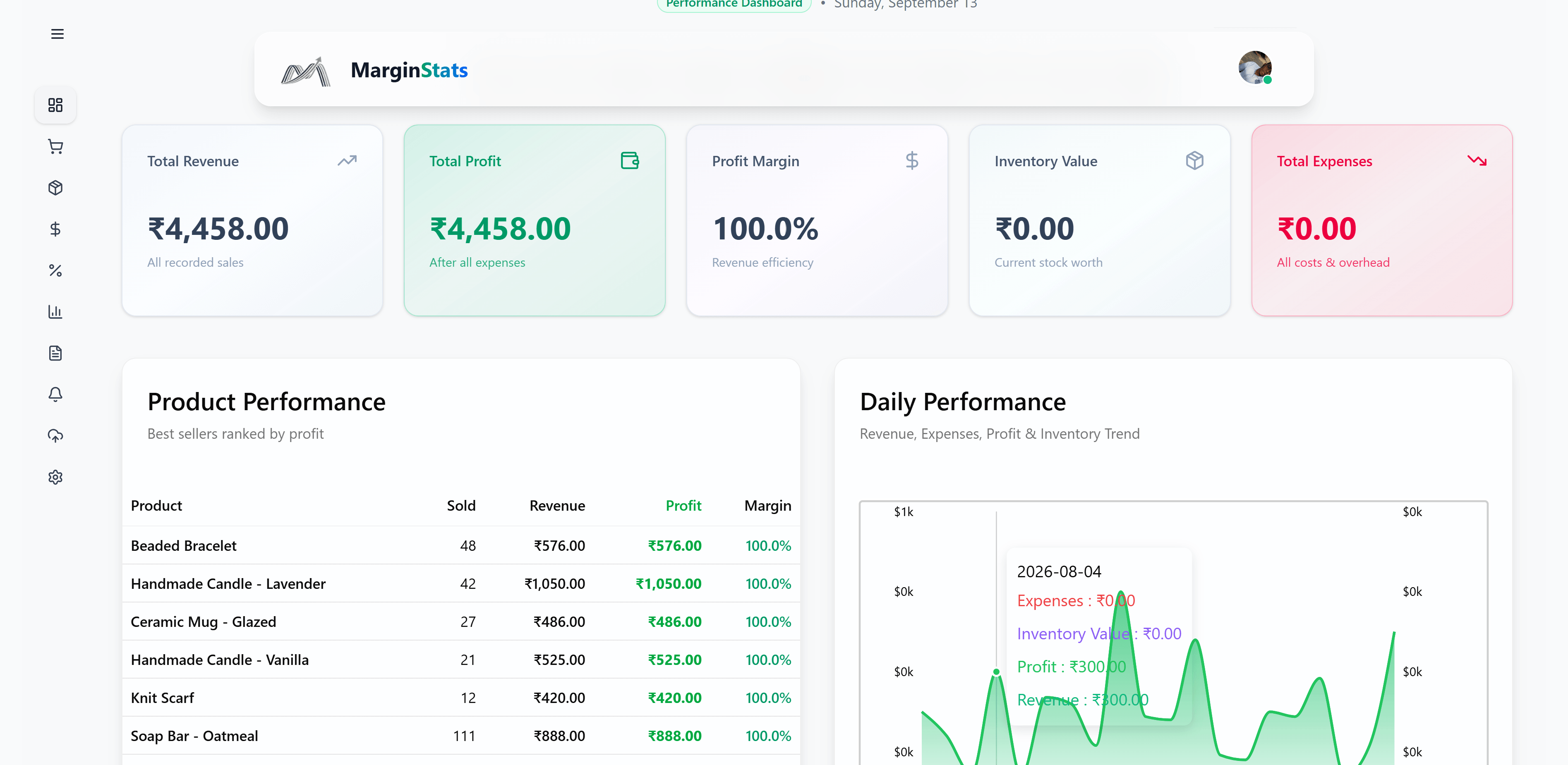The height and width of the screenshot is (765, 1568).
Task: Click the dollar icon on Profit Margin
Action: pyautogui.click(x=912, y=161)
